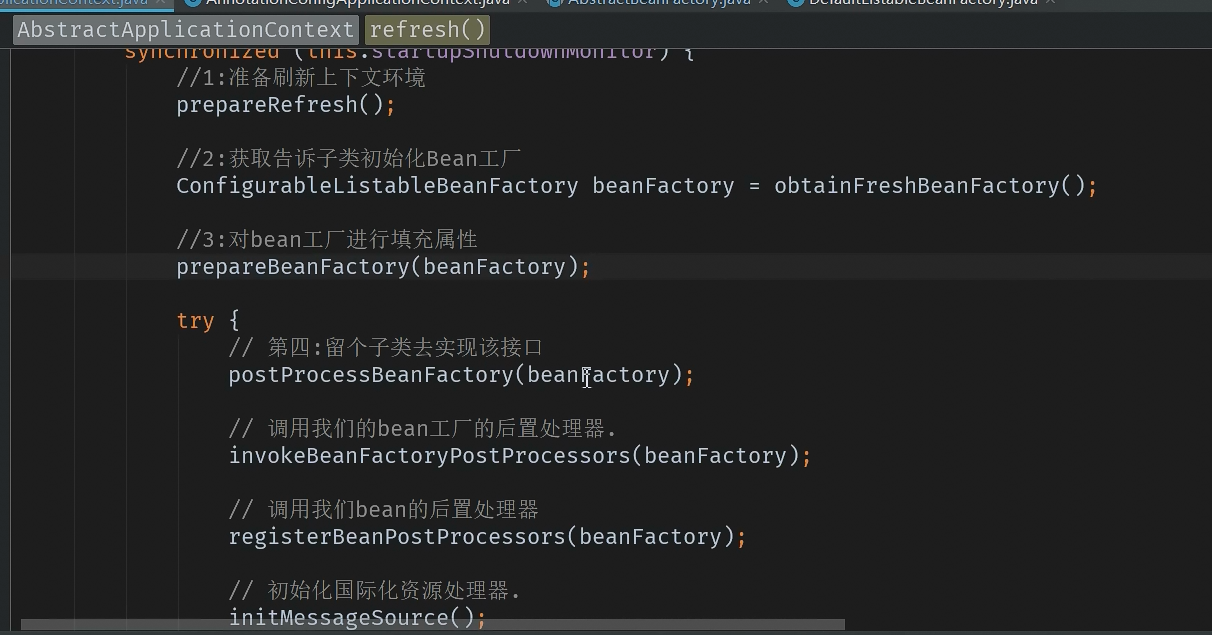Click the comment '//3:对bean工厂进行填充属性'
Image resolution: width=1212 pixels, height=635 pixels.
(327, 240)
